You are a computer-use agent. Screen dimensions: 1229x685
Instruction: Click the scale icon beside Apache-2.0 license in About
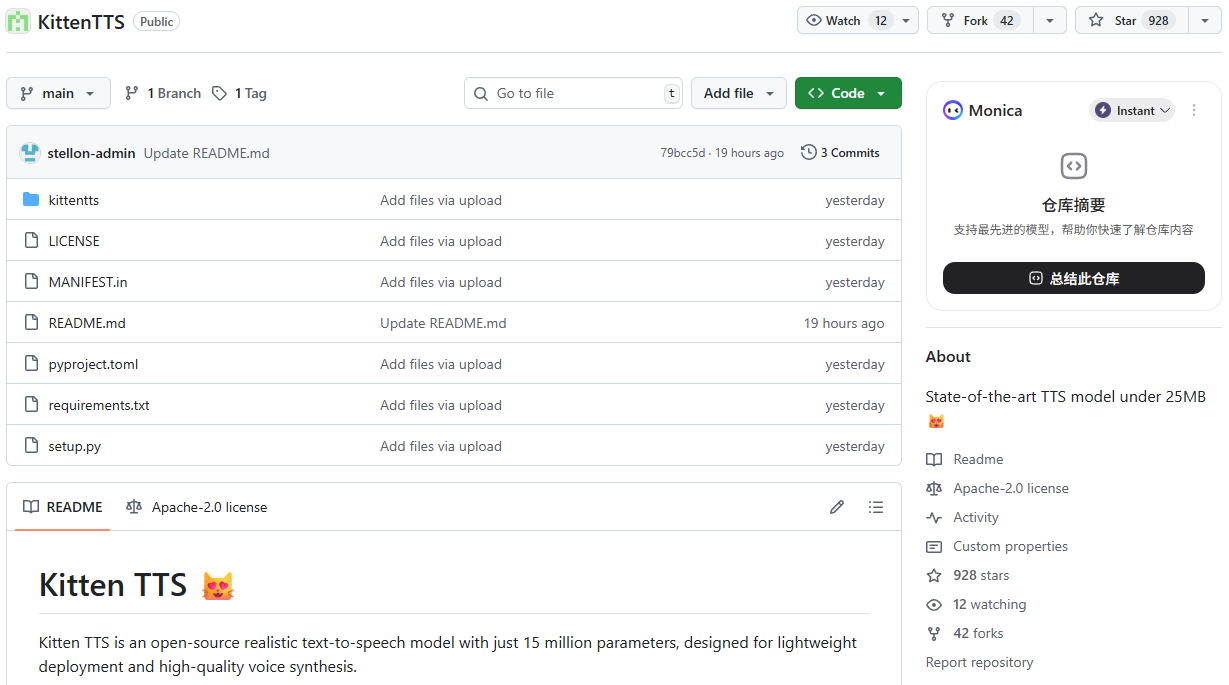(x=934, y=488)
